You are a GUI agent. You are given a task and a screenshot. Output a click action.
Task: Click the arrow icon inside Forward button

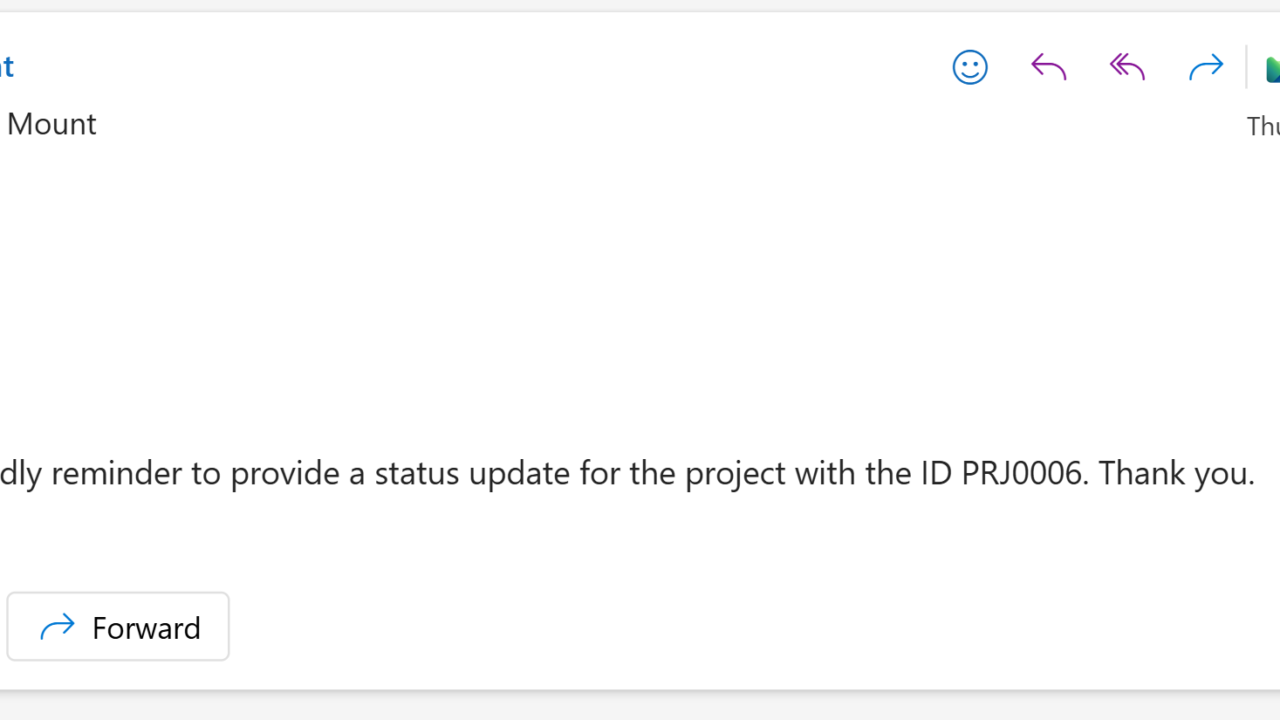coord(58,627)
